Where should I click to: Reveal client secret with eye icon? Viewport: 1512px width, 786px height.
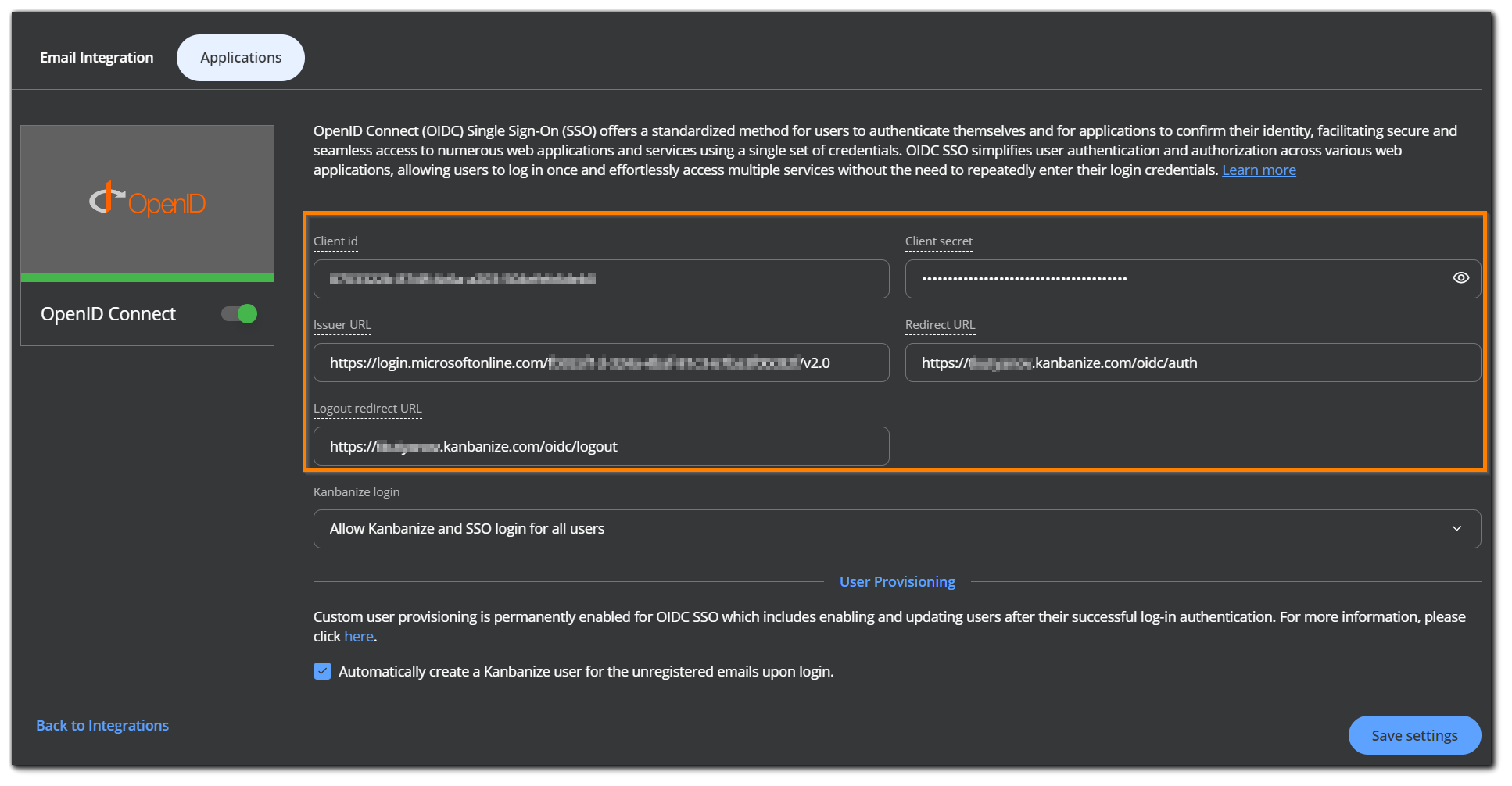(1460, 278)
